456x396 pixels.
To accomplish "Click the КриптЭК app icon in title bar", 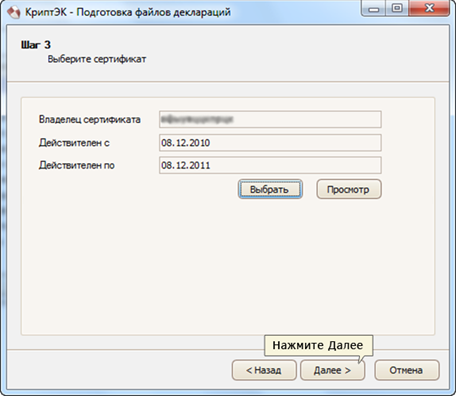I will click(x=14, y=12).
